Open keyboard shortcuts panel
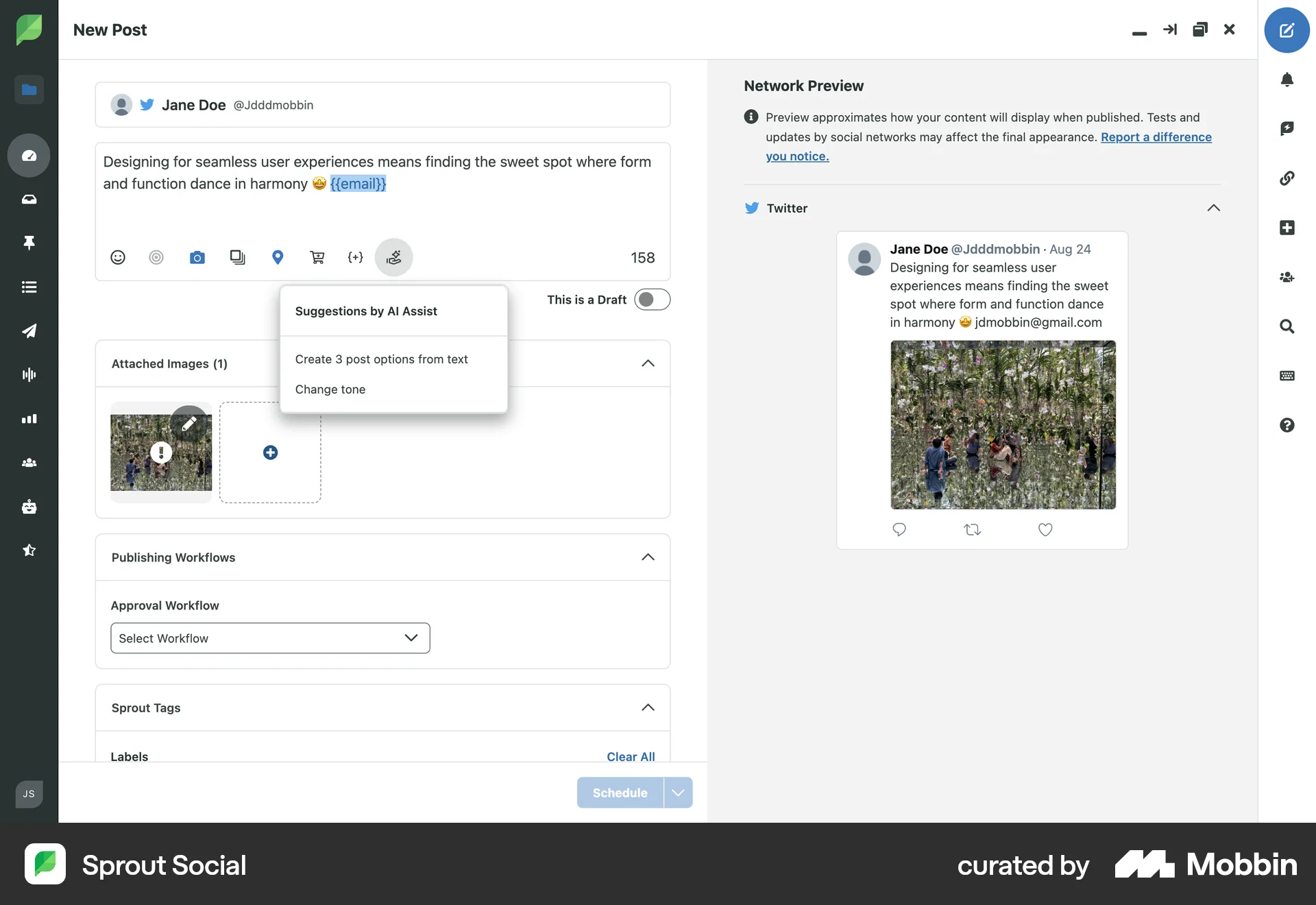Screen dimensions: 1316x905 tap(1287, 376)
